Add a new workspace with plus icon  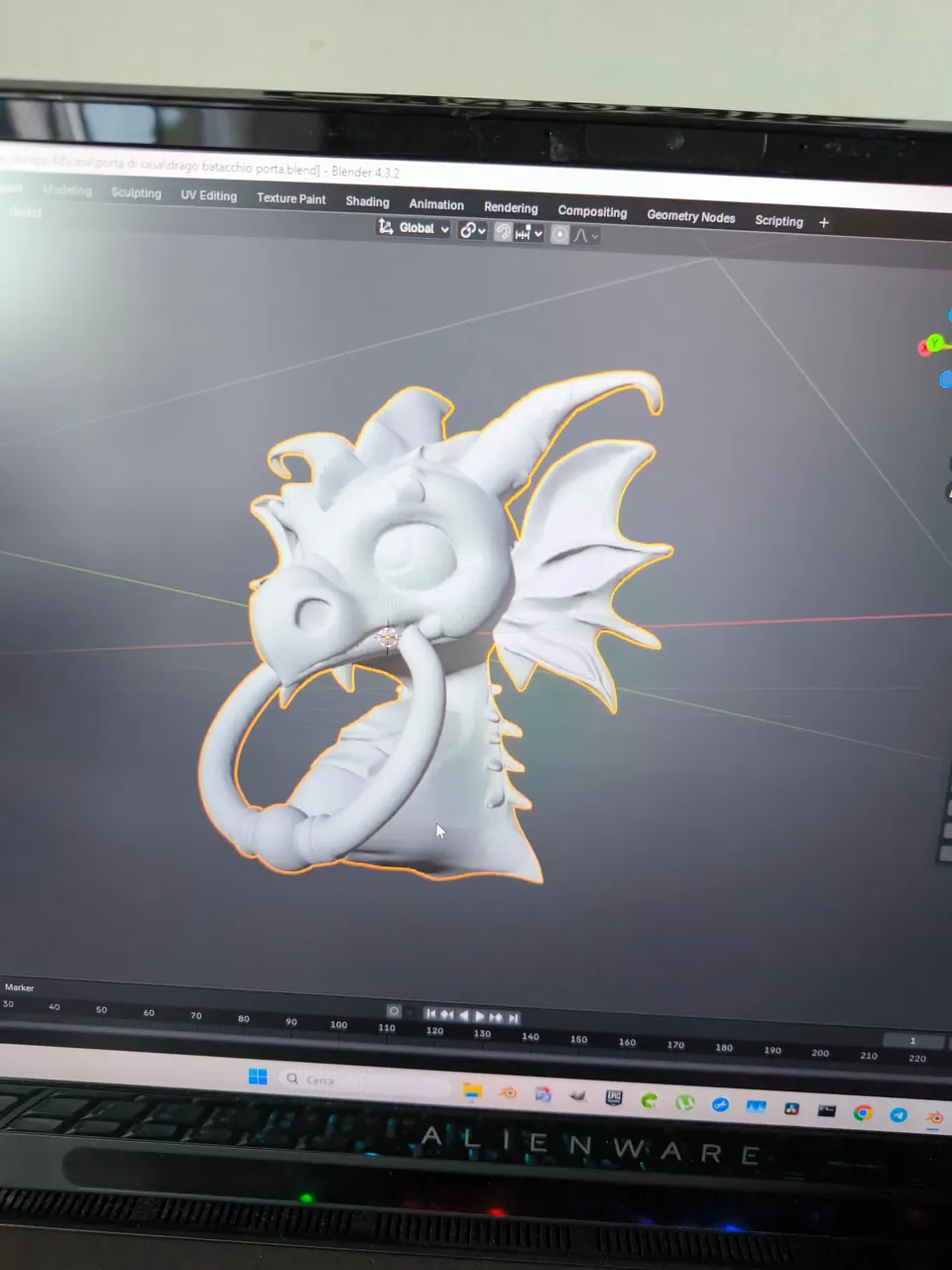(824, 222)
